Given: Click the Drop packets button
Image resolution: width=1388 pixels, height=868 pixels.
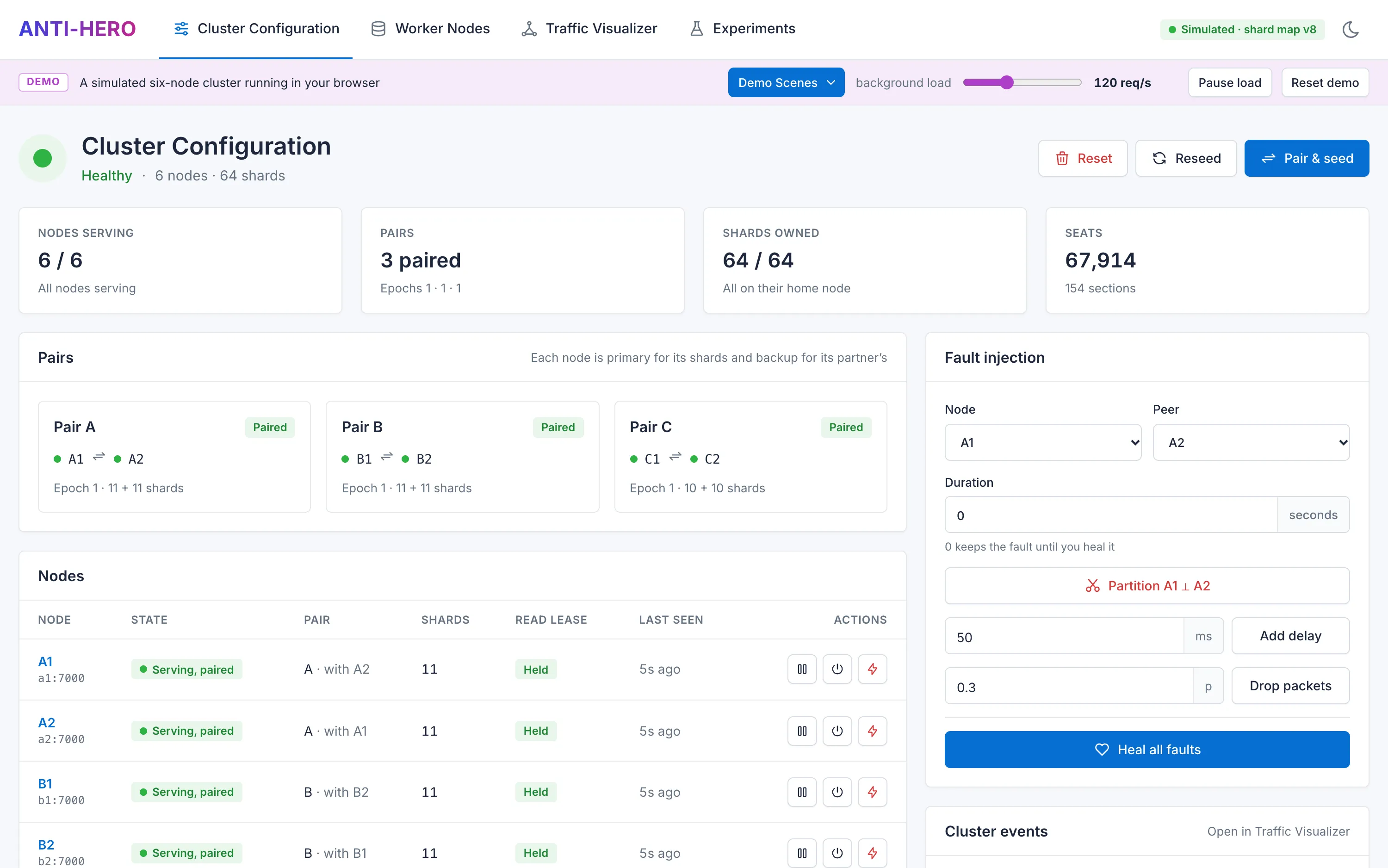Looking at the screenshot, I should point(1290,685).
